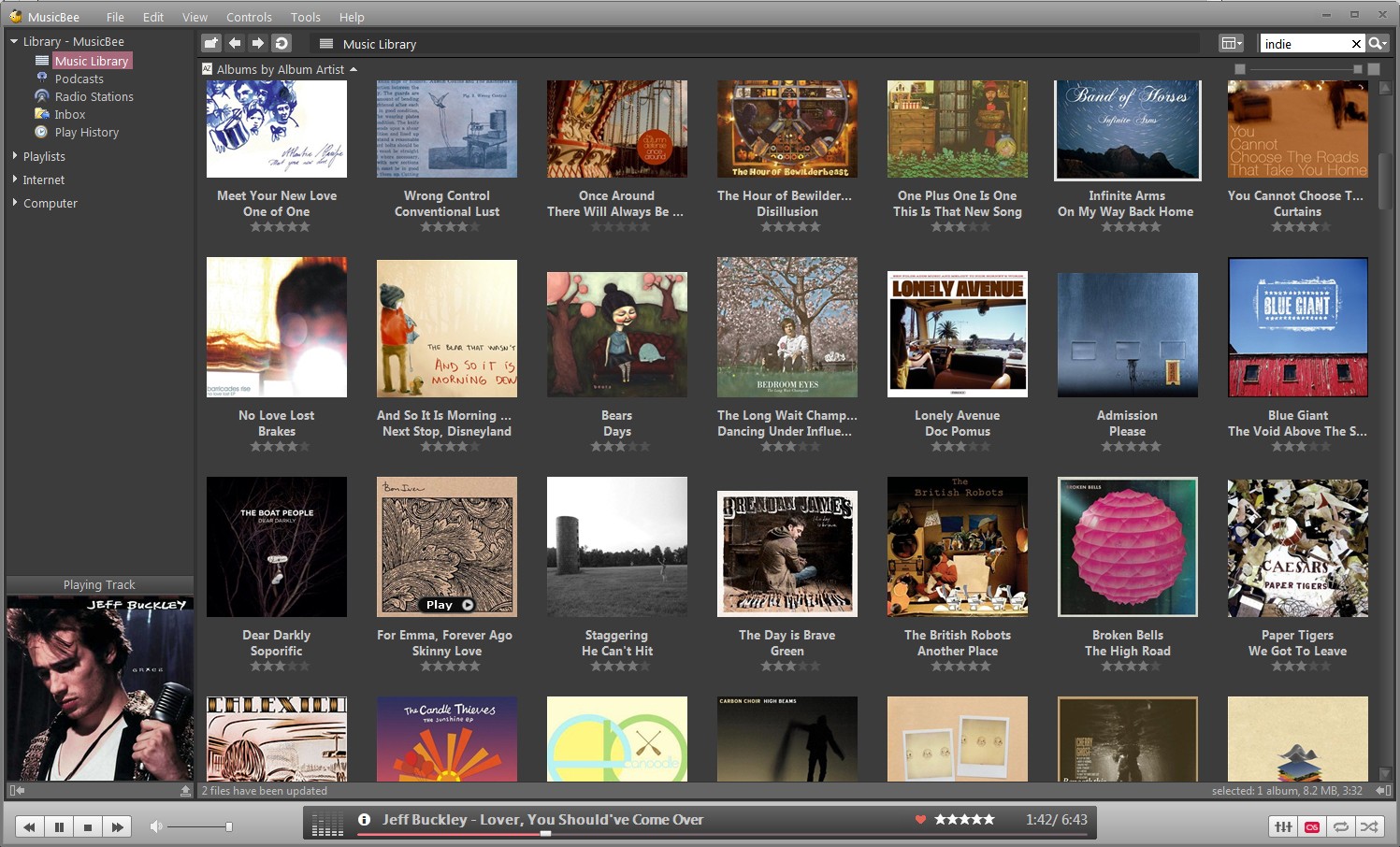Click the back navigation arrow
The image size is (1400, 847).
(x=235, y=43)
